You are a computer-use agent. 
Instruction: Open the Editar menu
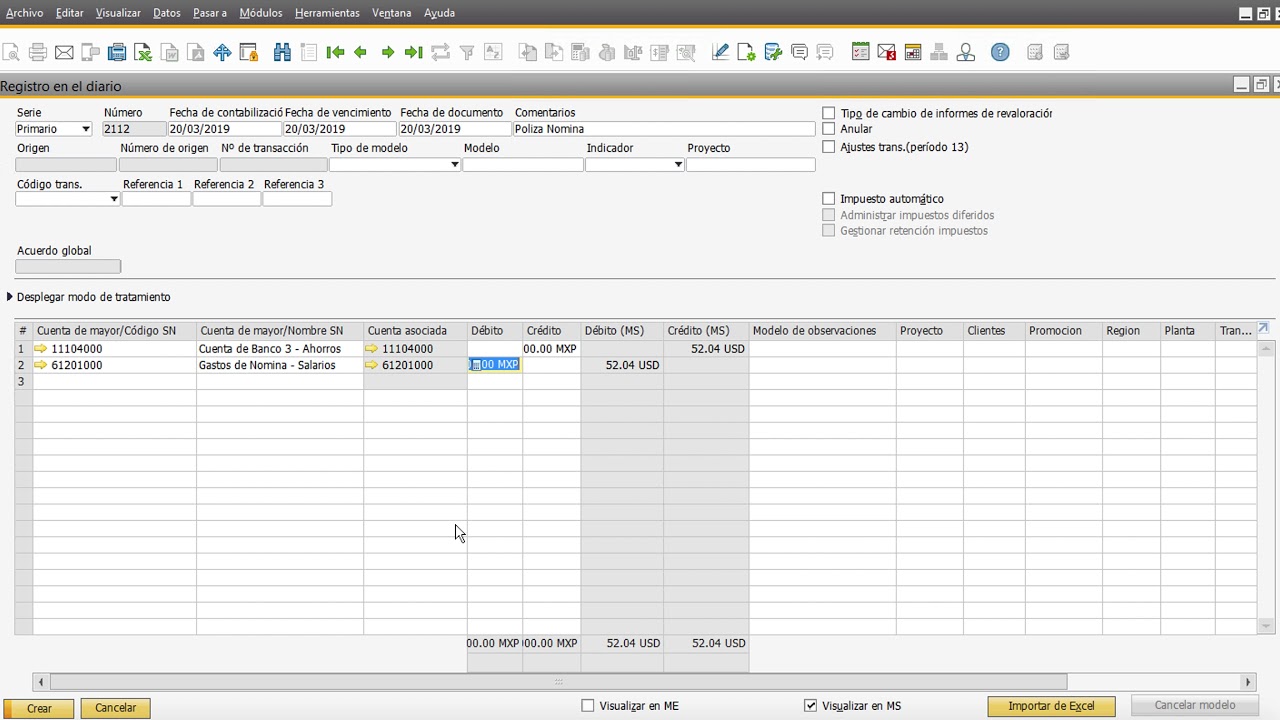70,13
